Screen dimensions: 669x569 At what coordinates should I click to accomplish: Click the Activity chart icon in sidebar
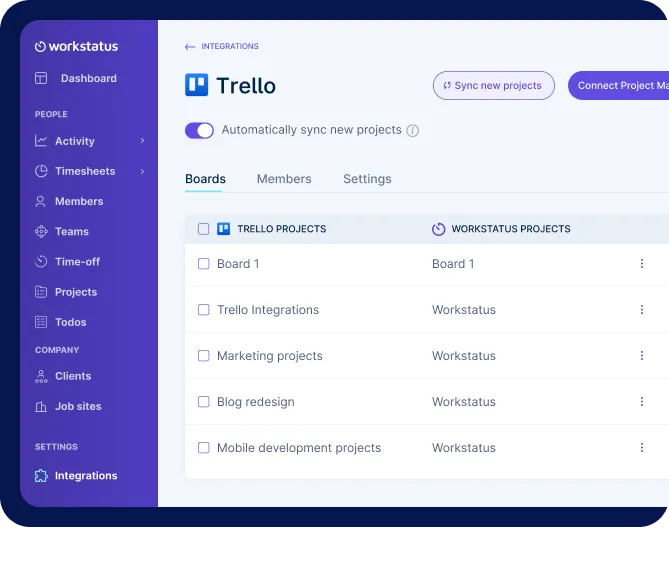[x=41, y=141]
